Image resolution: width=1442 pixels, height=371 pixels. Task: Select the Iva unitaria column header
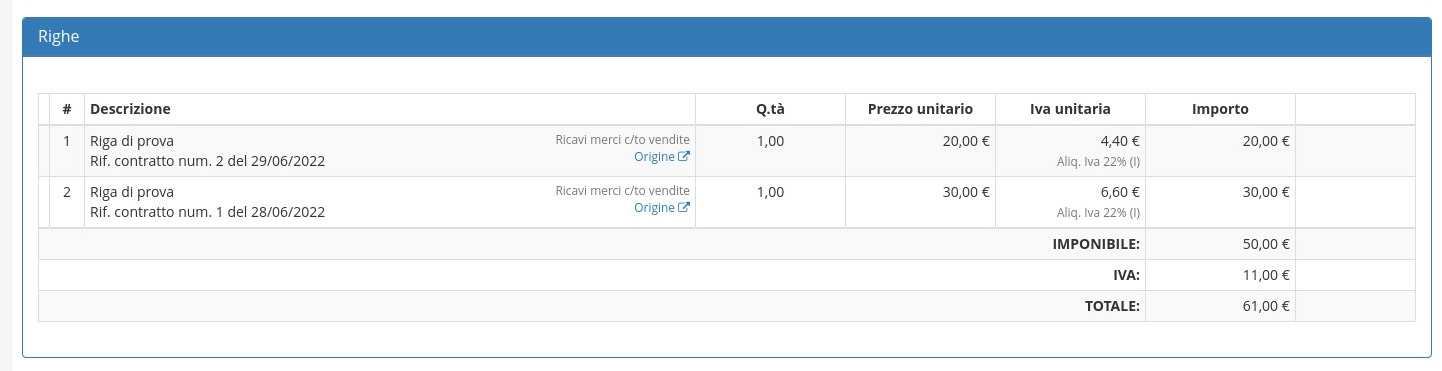(1070, 109)
